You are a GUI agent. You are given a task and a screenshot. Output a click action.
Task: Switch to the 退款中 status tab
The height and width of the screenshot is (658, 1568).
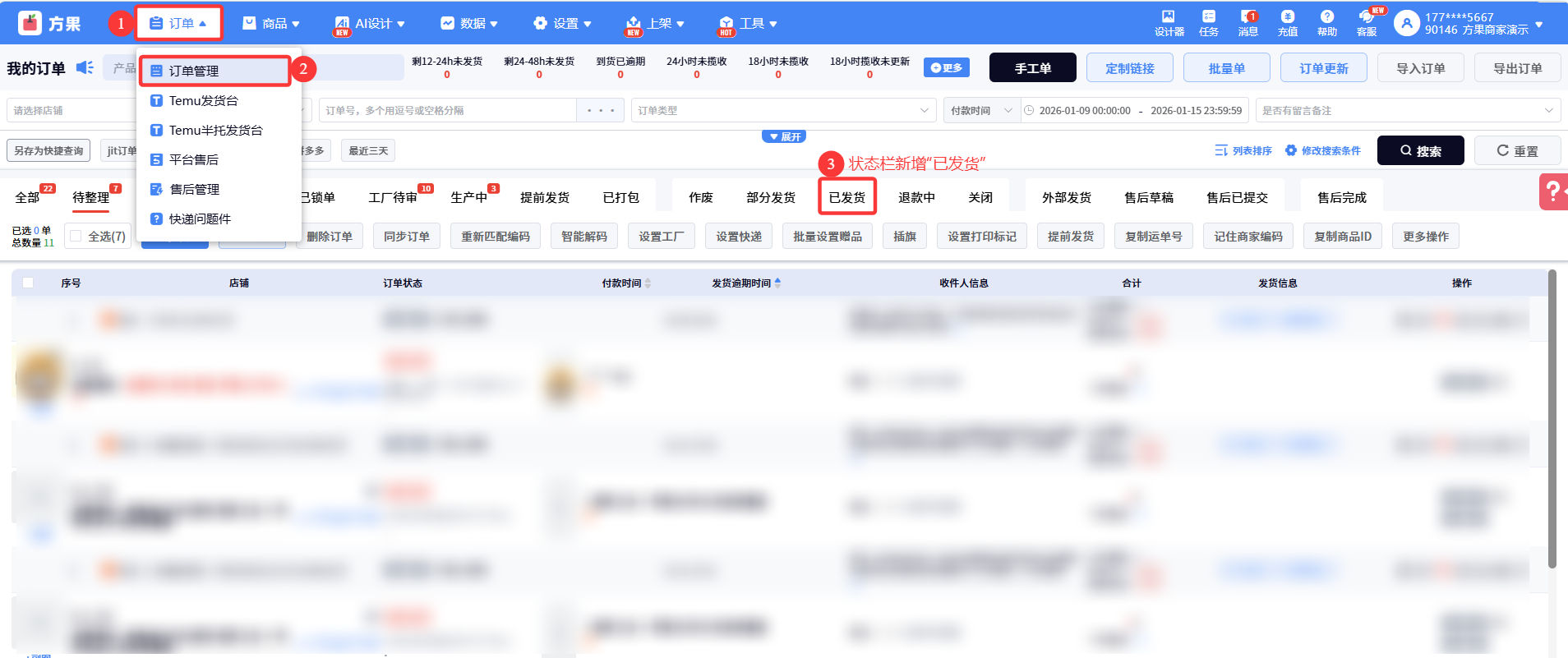(917, 197)
